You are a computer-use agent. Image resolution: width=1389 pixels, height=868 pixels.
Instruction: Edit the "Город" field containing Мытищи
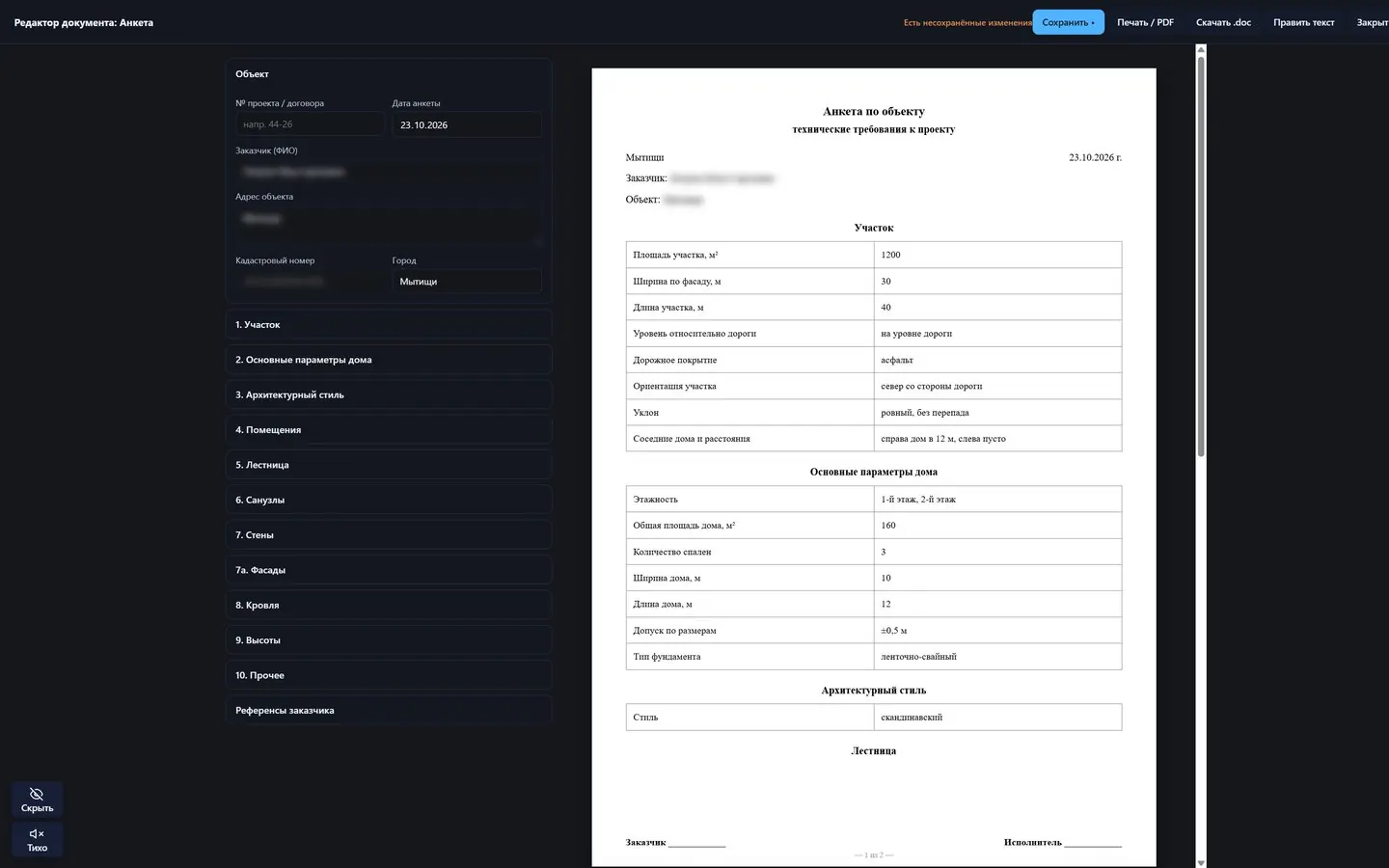(467, 282)
